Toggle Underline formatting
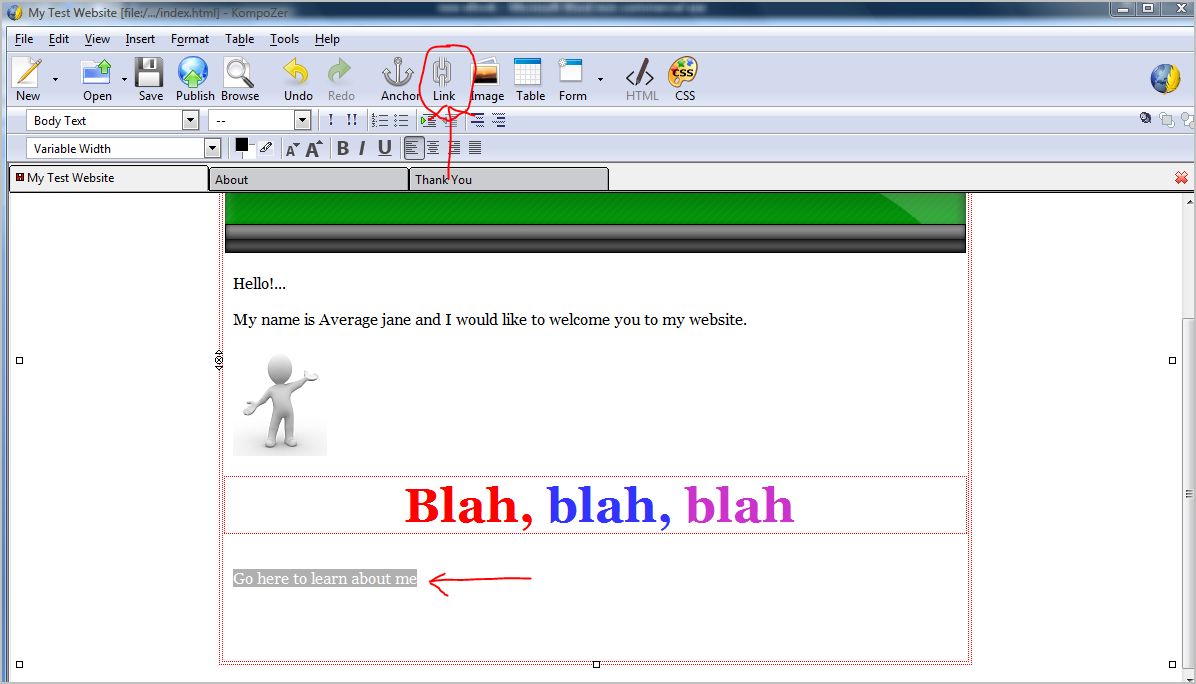1196x684 pixels. tap(384, 148)
